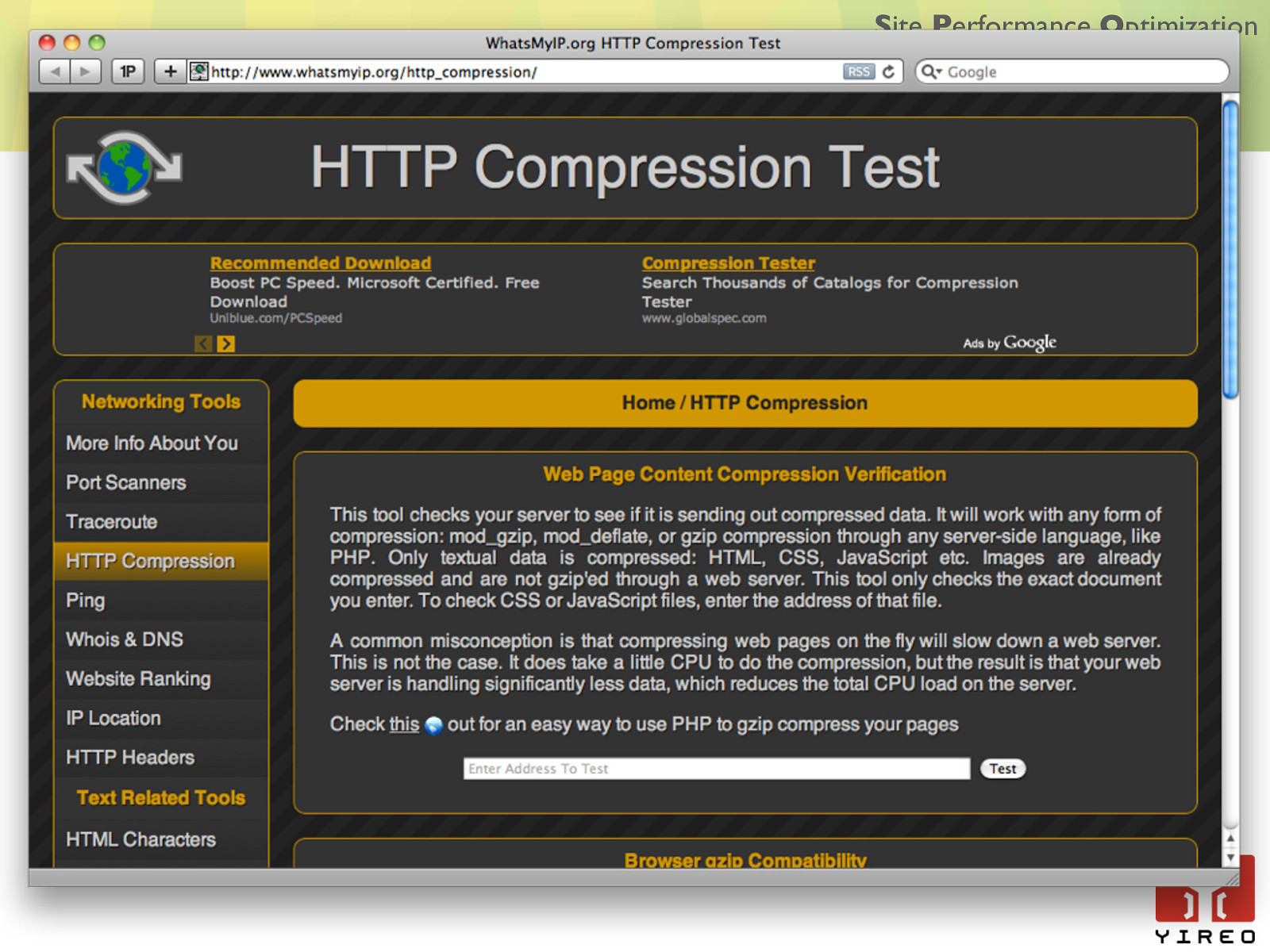The width and height of the screenshot is (1270, 952).
Task: Show next ad with the right arrow
Action: 226,344
